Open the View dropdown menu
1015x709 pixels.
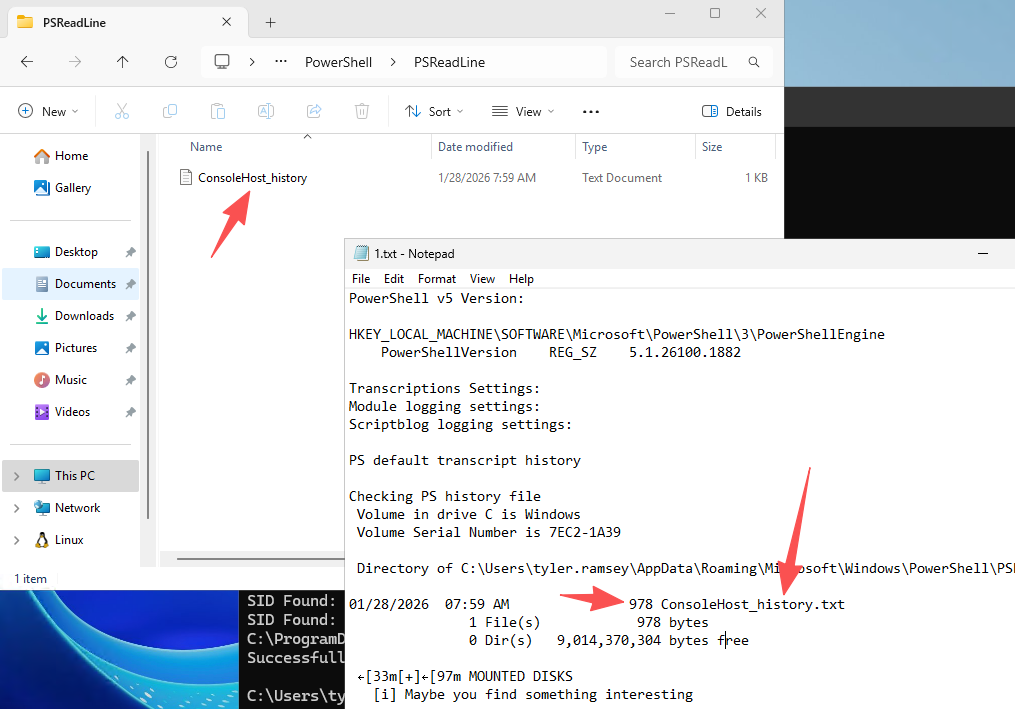(x=523, y=112)
